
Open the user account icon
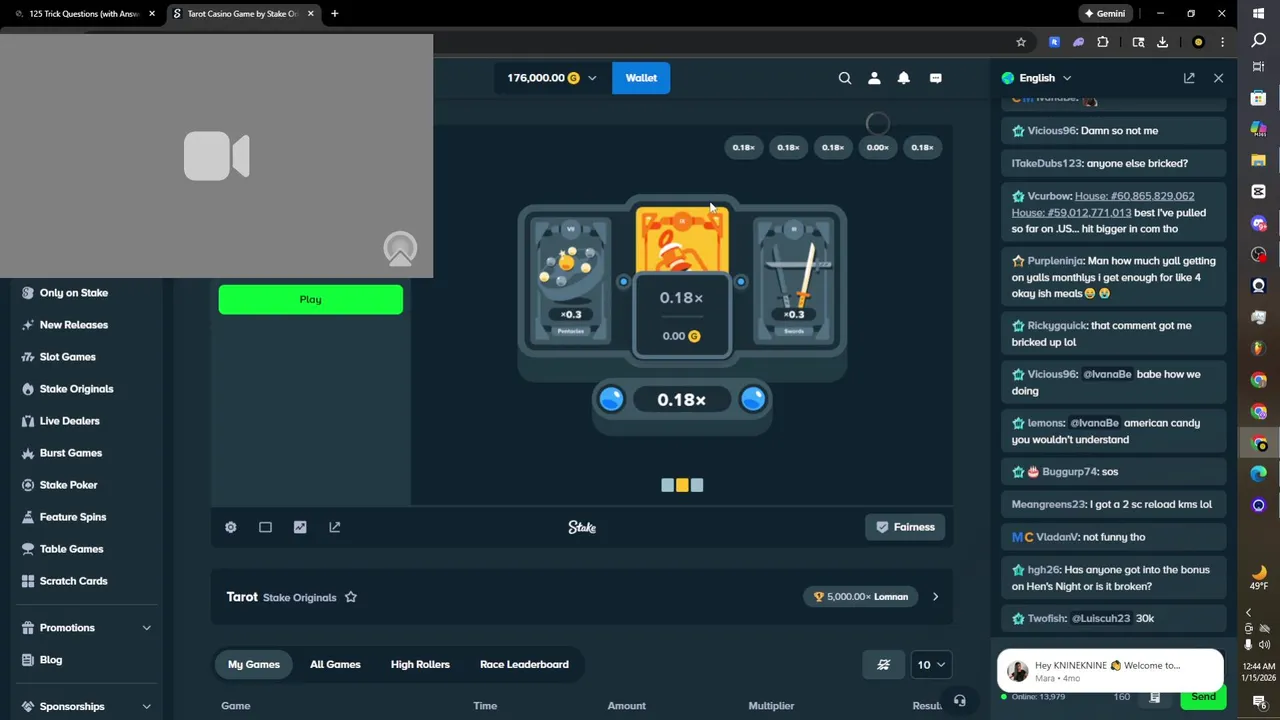click(x=874, y=78)
